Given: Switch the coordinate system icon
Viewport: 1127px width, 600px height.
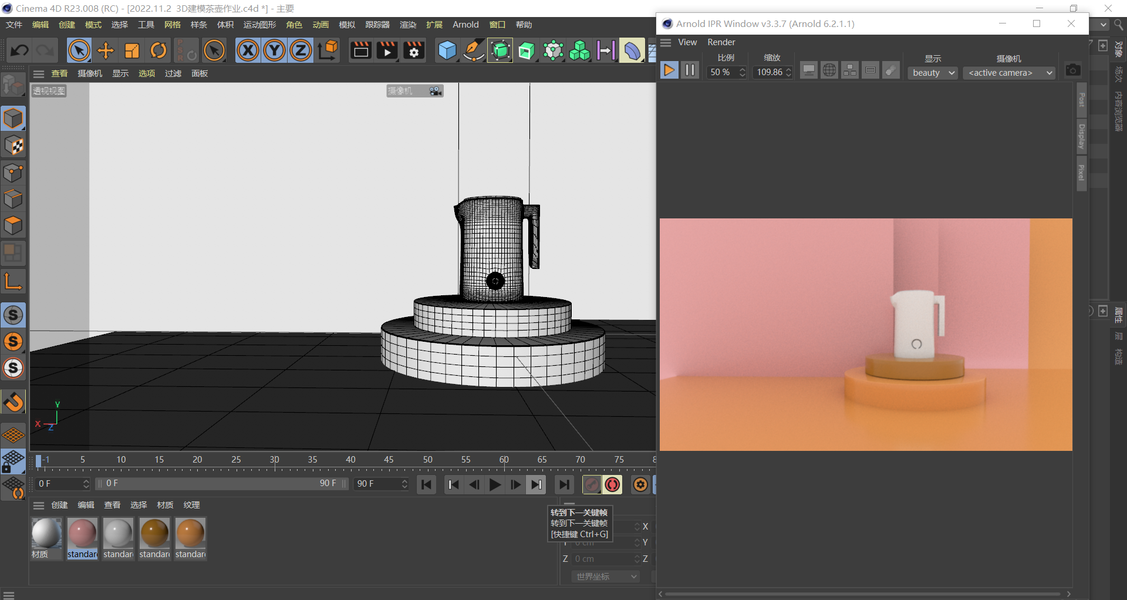Looking at the screenshot, I should 328,50.
